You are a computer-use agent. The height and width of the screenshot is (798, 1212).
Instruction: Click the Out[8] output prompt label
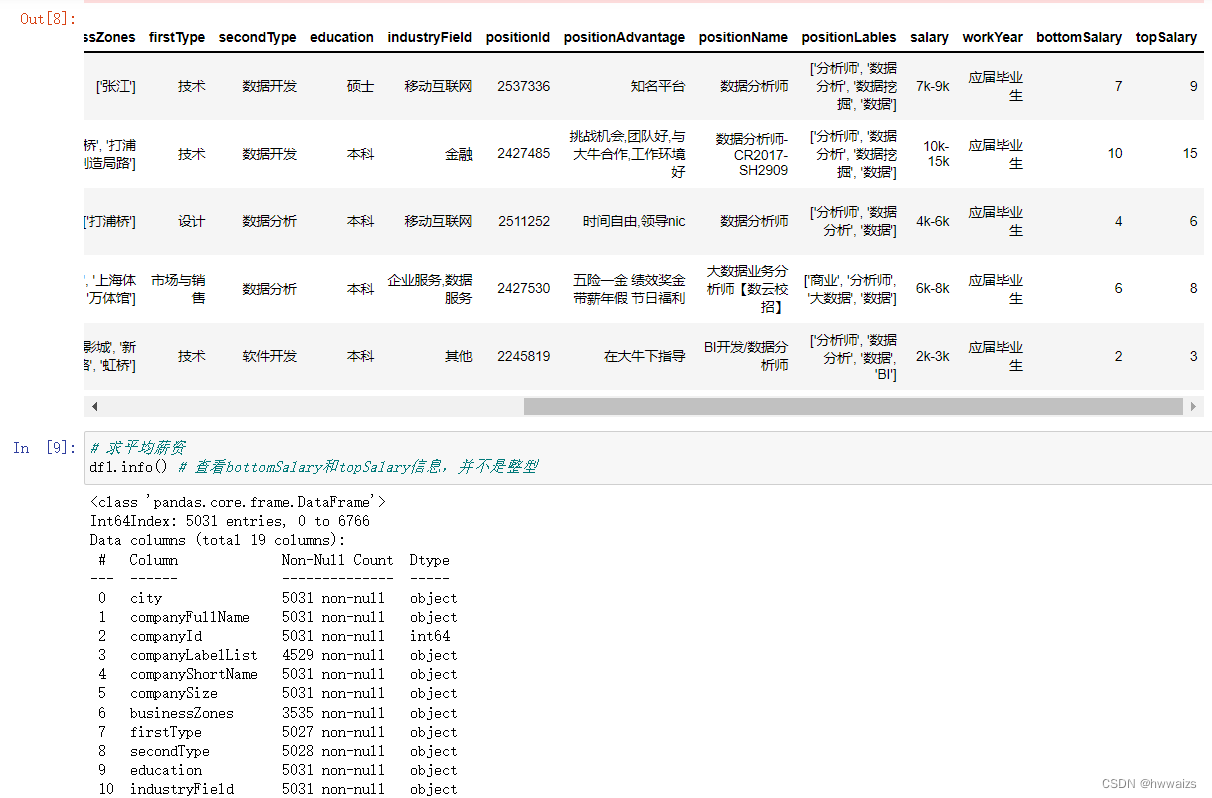coord(49,18)
